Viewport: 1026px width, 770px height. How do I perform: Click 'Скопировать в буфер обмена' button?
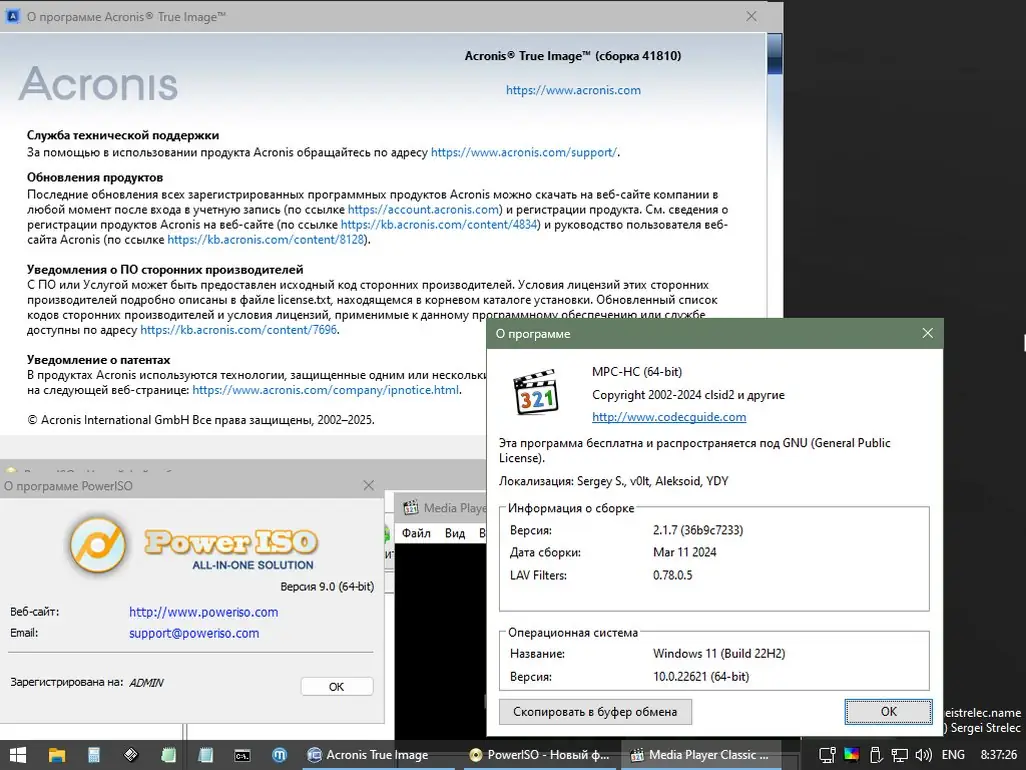pos(595,712)
